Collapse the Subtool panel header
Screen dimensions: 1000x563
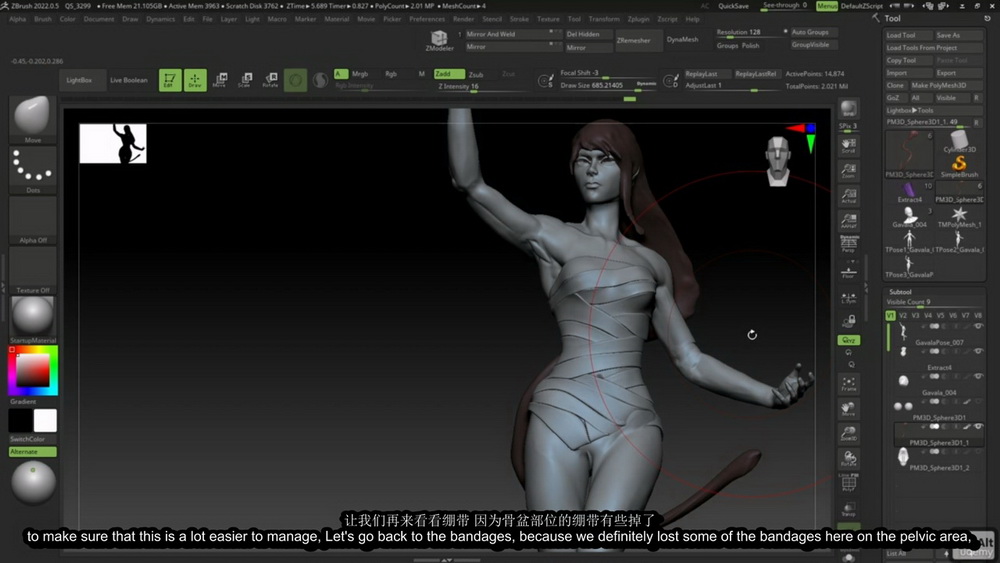[900, 291]
